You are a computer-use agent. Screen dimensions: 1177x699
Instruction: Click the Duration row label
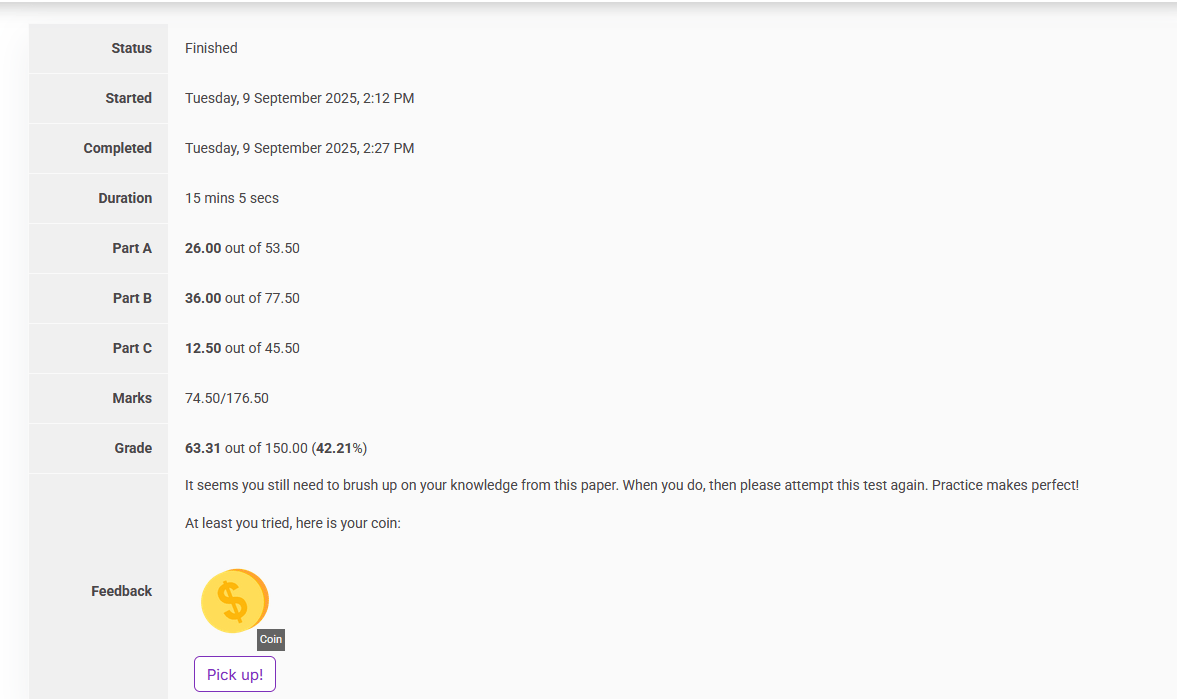pos(125,198)
